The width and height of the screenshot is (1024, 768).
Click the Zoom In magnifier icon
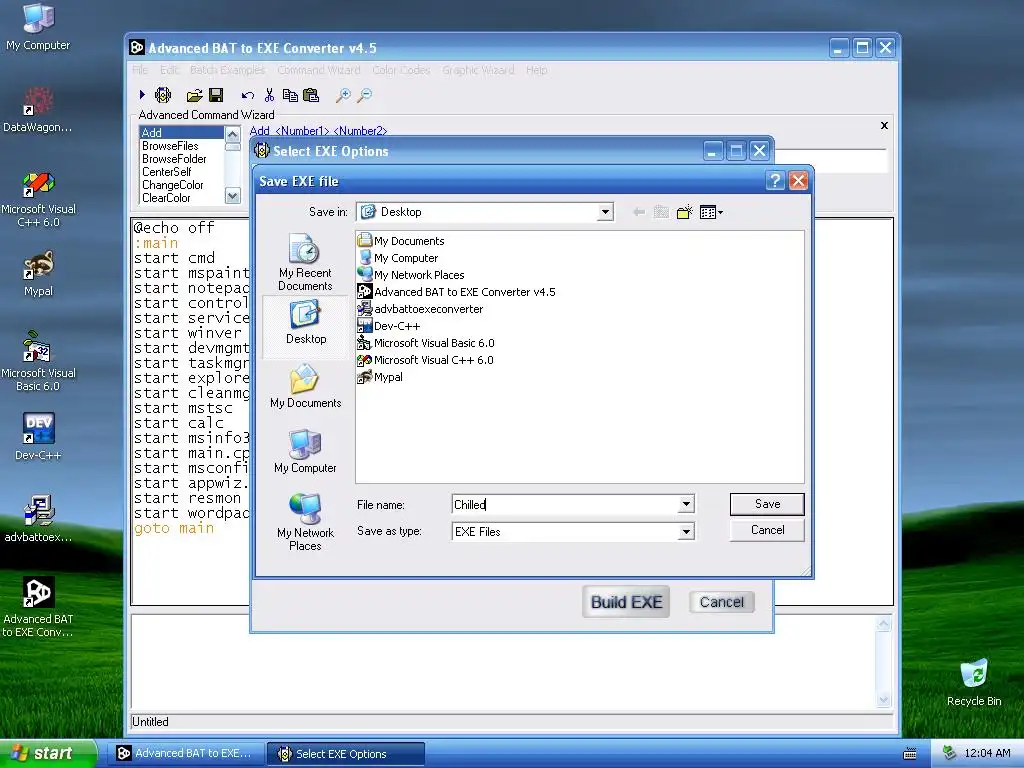pyautogui.click(x=343, y=96)
